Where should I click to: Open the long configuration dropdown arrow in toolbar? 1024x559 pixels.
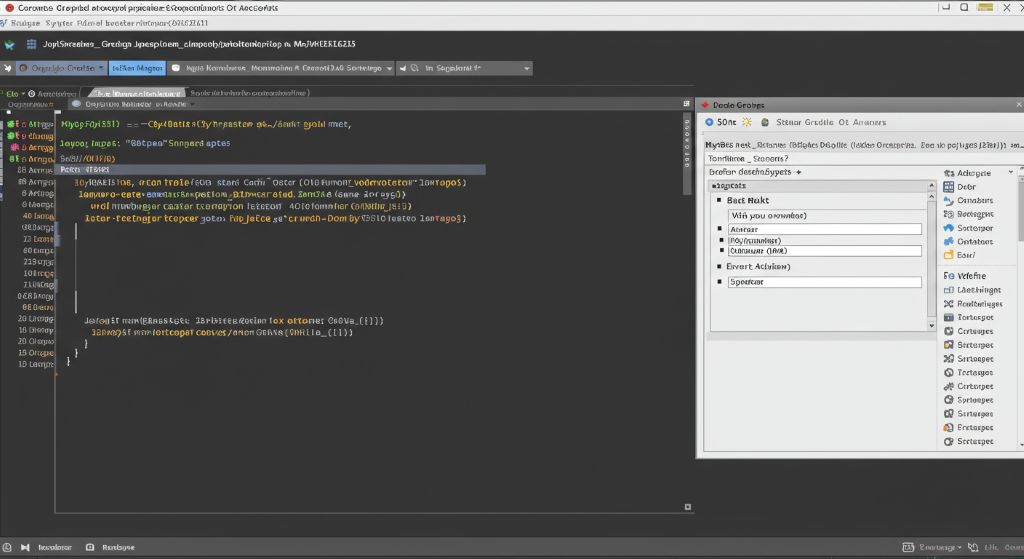coord(389,69)
